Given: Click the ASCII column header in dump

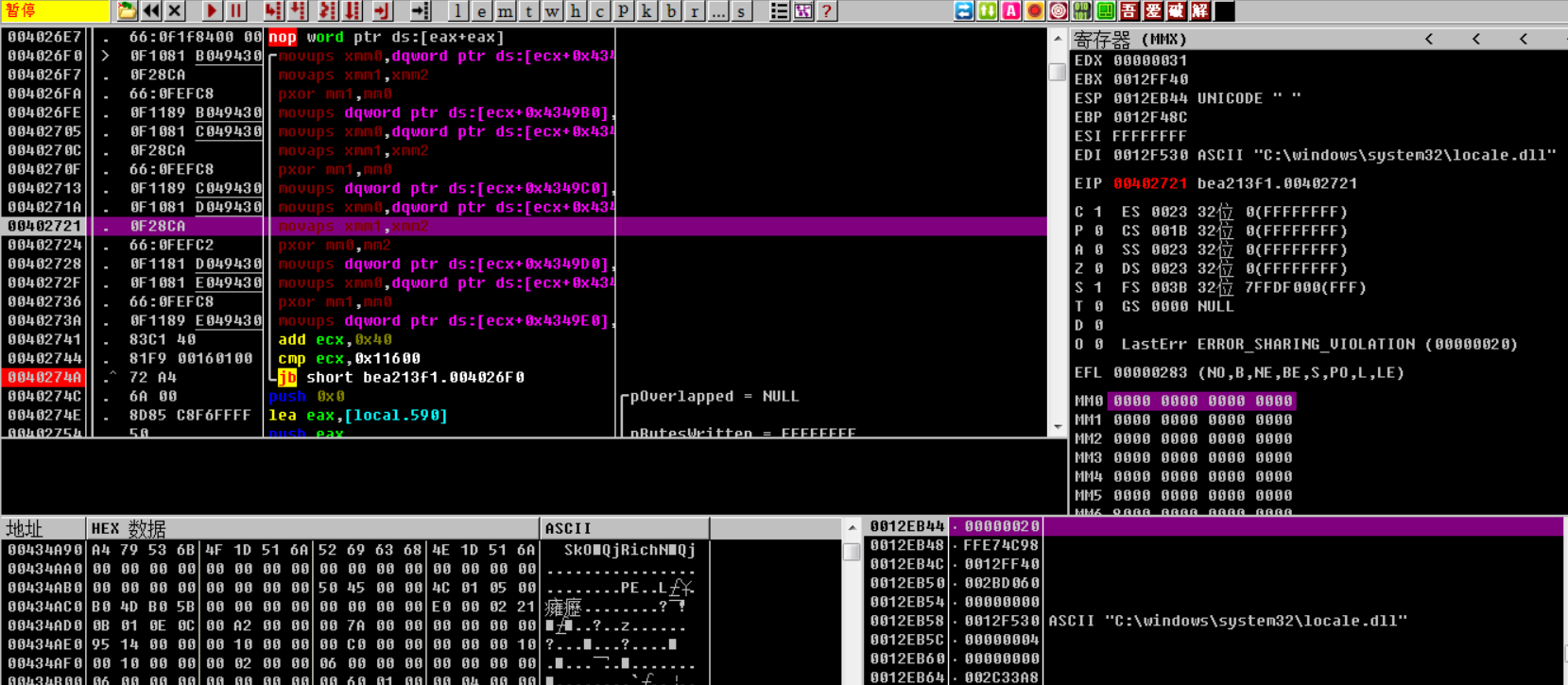Looking at the screenshot, I should 625,528.
